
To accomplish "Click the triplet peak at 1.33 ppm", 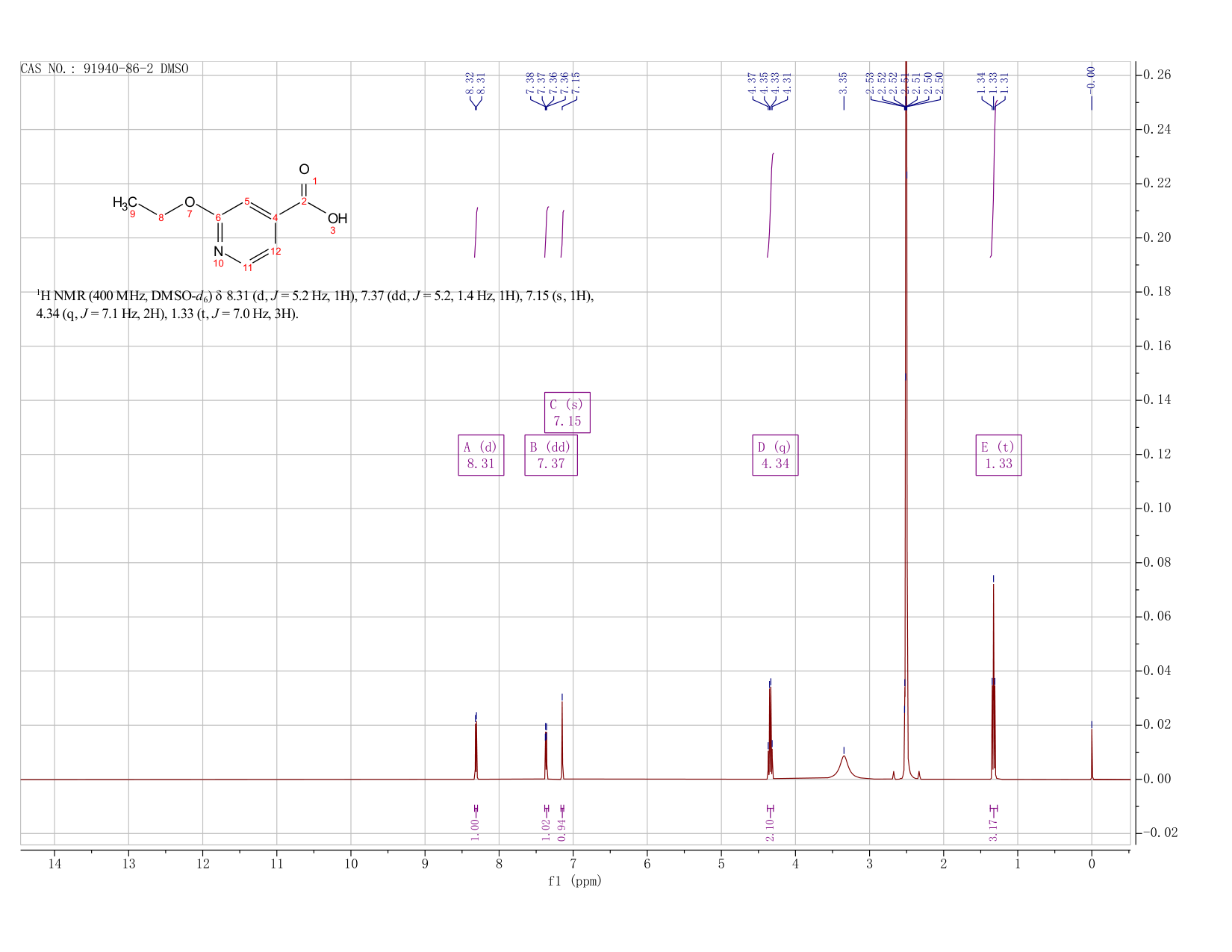I will coord(993,681).
